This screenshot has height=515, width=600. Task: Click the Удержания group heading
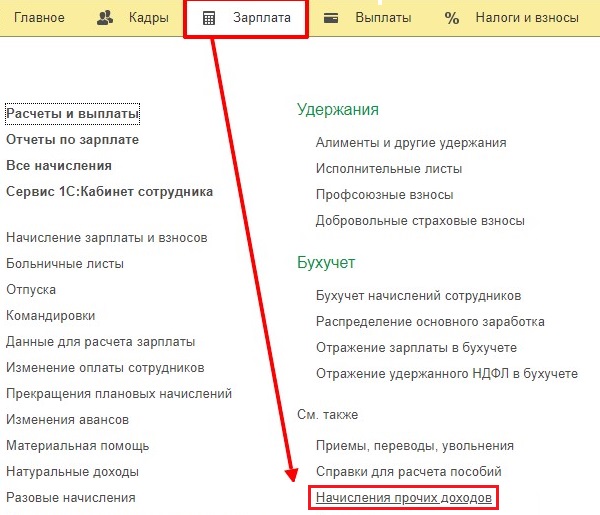(x=338, y=110)
